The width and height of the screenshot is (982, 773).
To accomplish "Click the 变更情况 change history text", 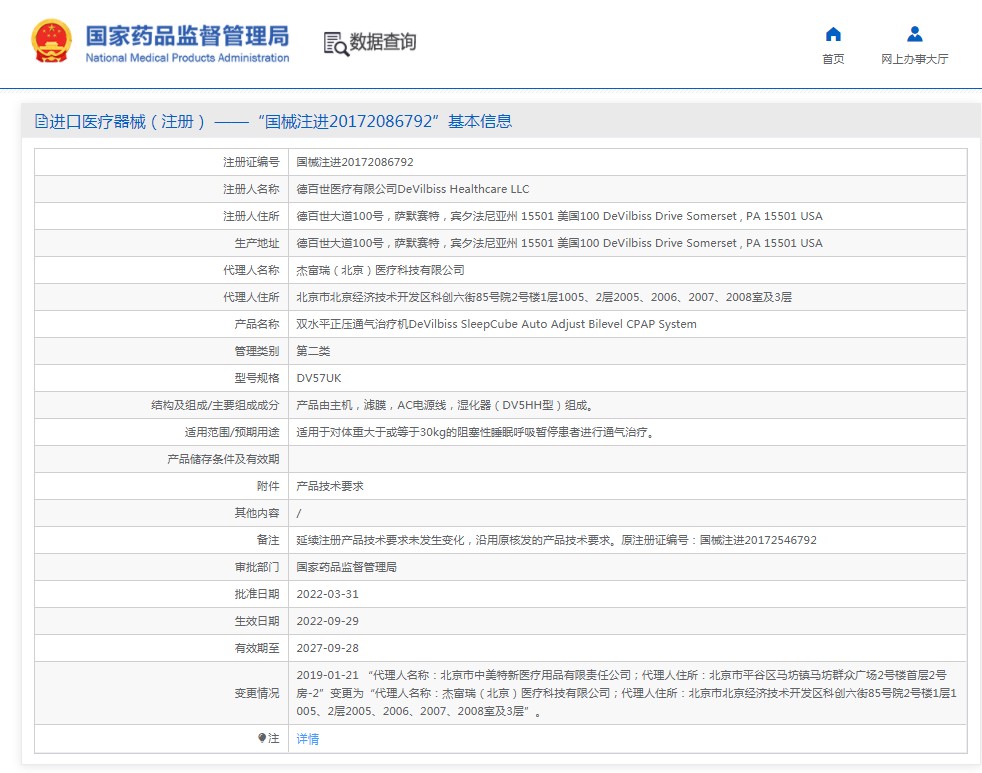I will (626, 693).
